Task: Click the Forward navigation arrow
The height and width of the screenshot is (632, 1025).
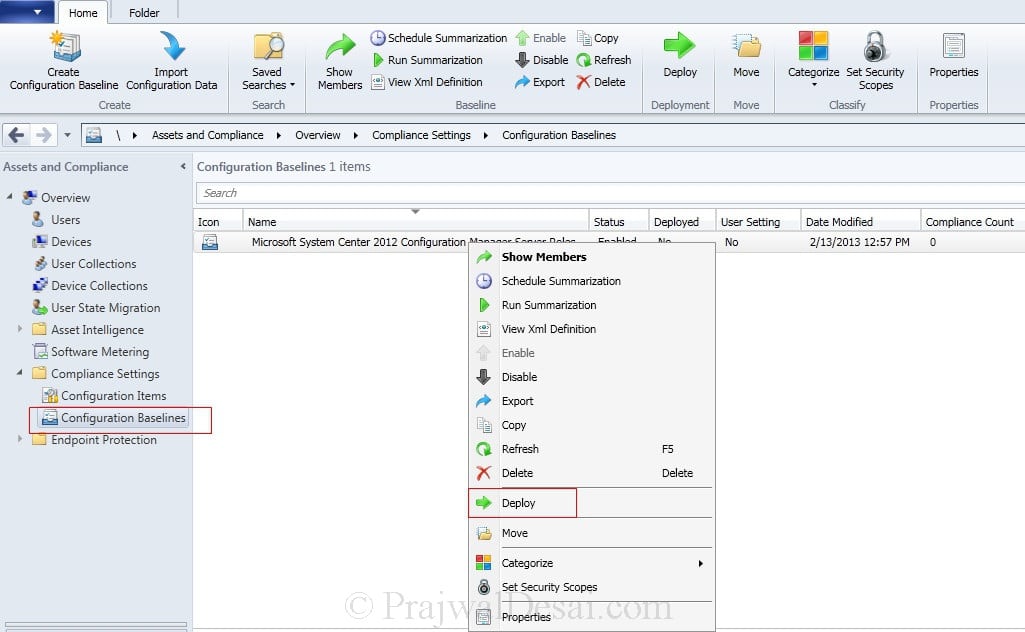Action: [43, 135]
